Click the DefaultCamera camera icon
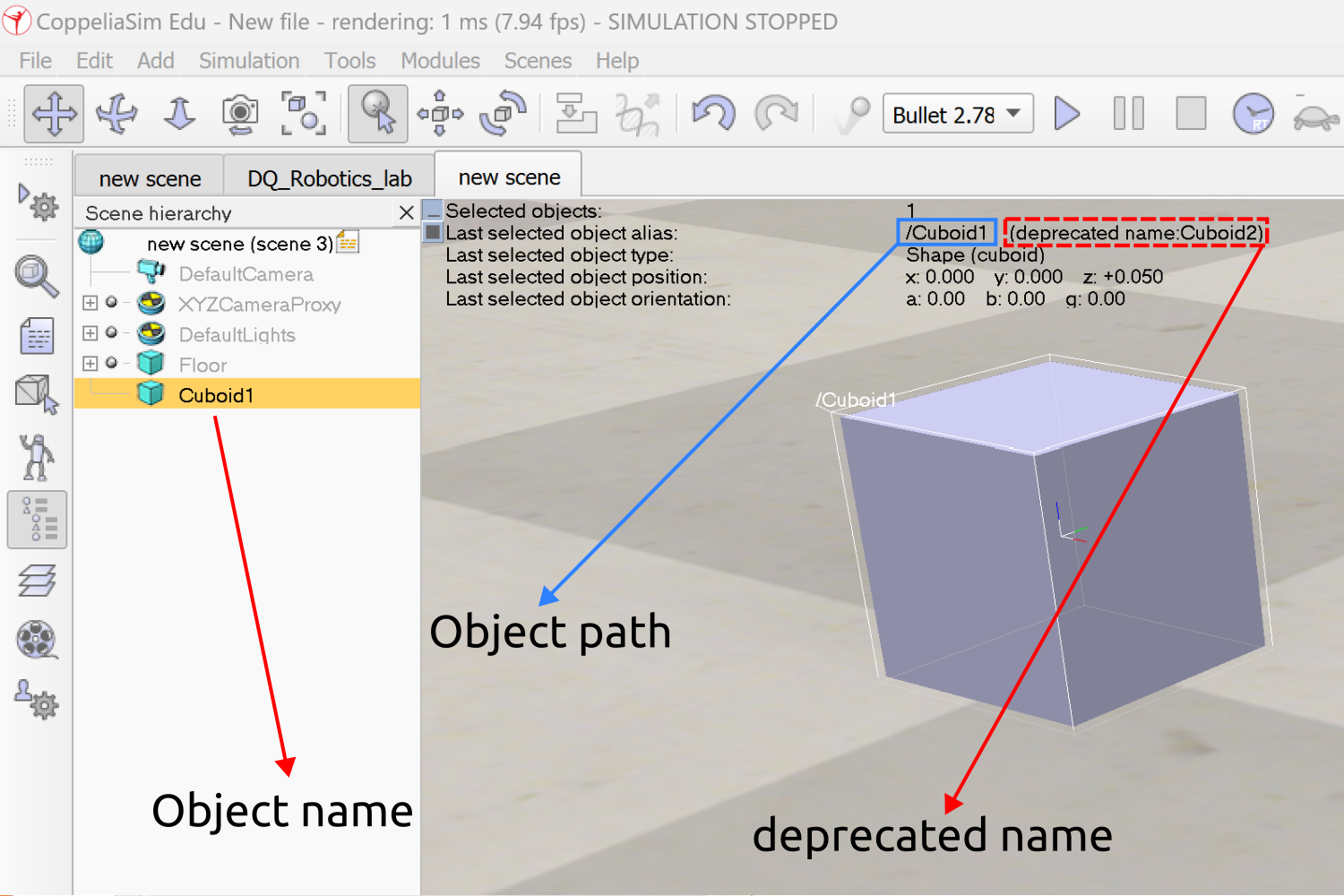1344x896 pixels. click(151, 271)
